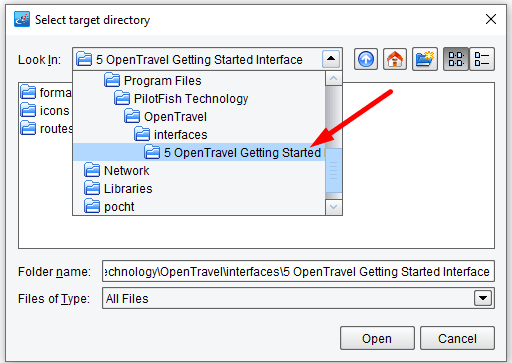The height and width of the screenshot is (363, 512).
Task: Click the dropdown list scrollbar thumb
Action: [x=334, y=170]
